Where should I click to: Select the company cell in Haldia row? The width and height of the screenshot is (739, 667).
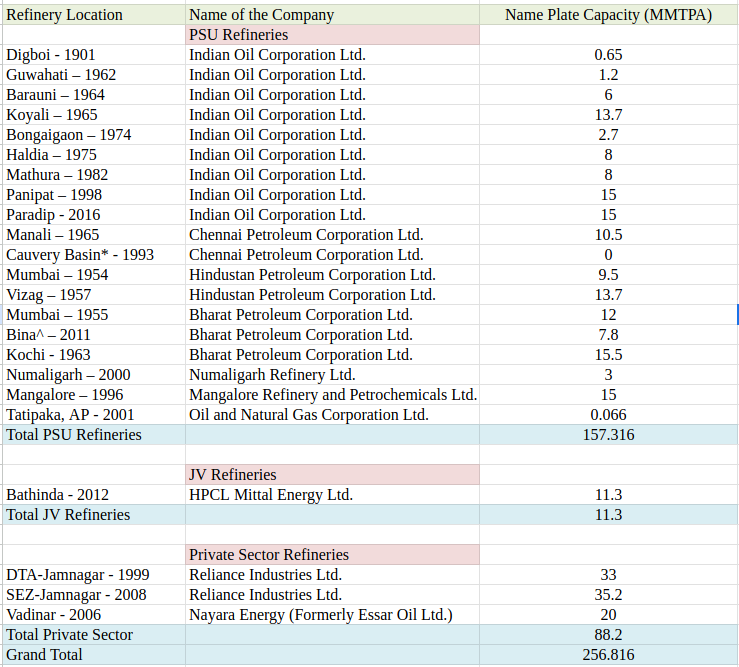pos(332,155)
